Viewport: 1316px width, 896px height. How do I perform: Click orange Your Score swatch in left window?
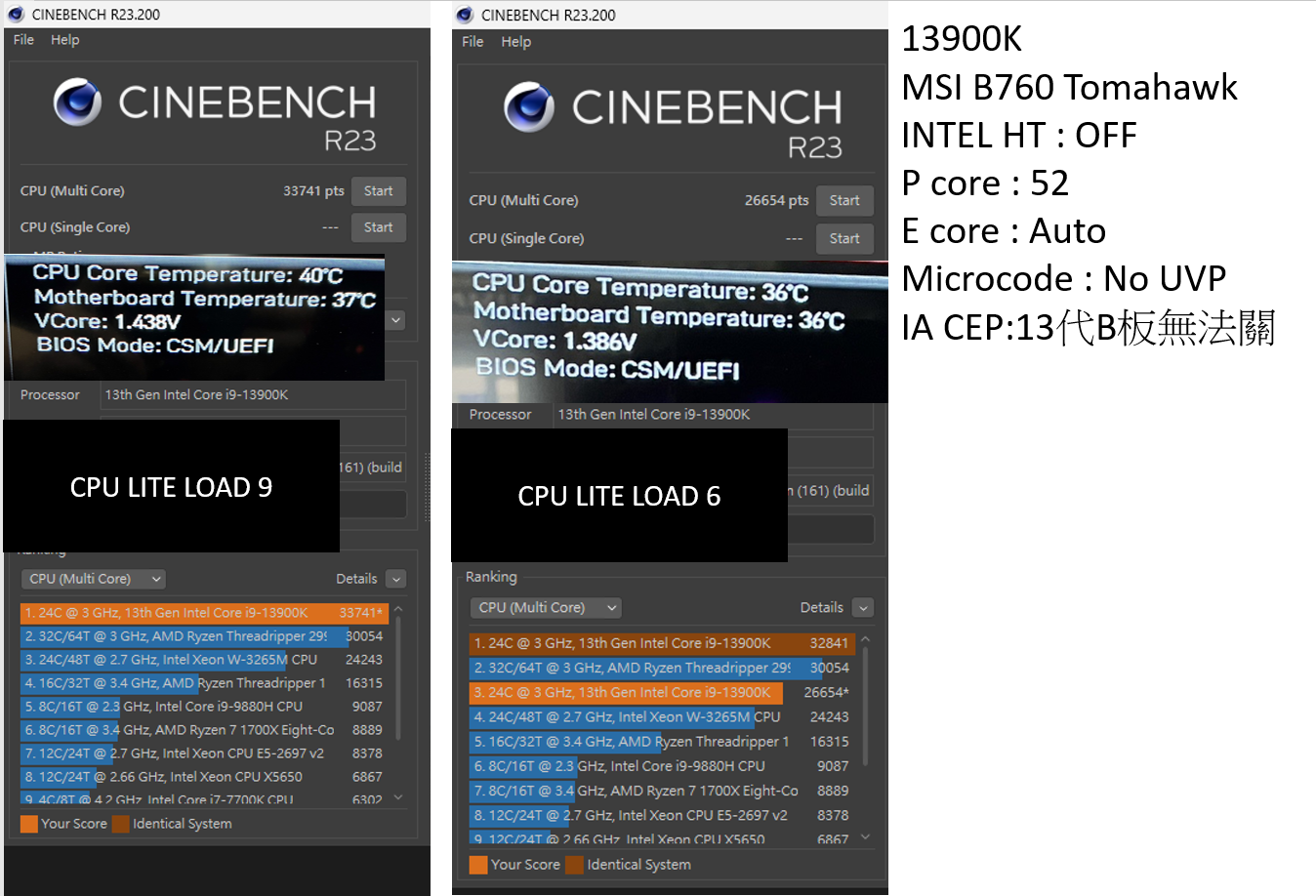tap(29, 824)
